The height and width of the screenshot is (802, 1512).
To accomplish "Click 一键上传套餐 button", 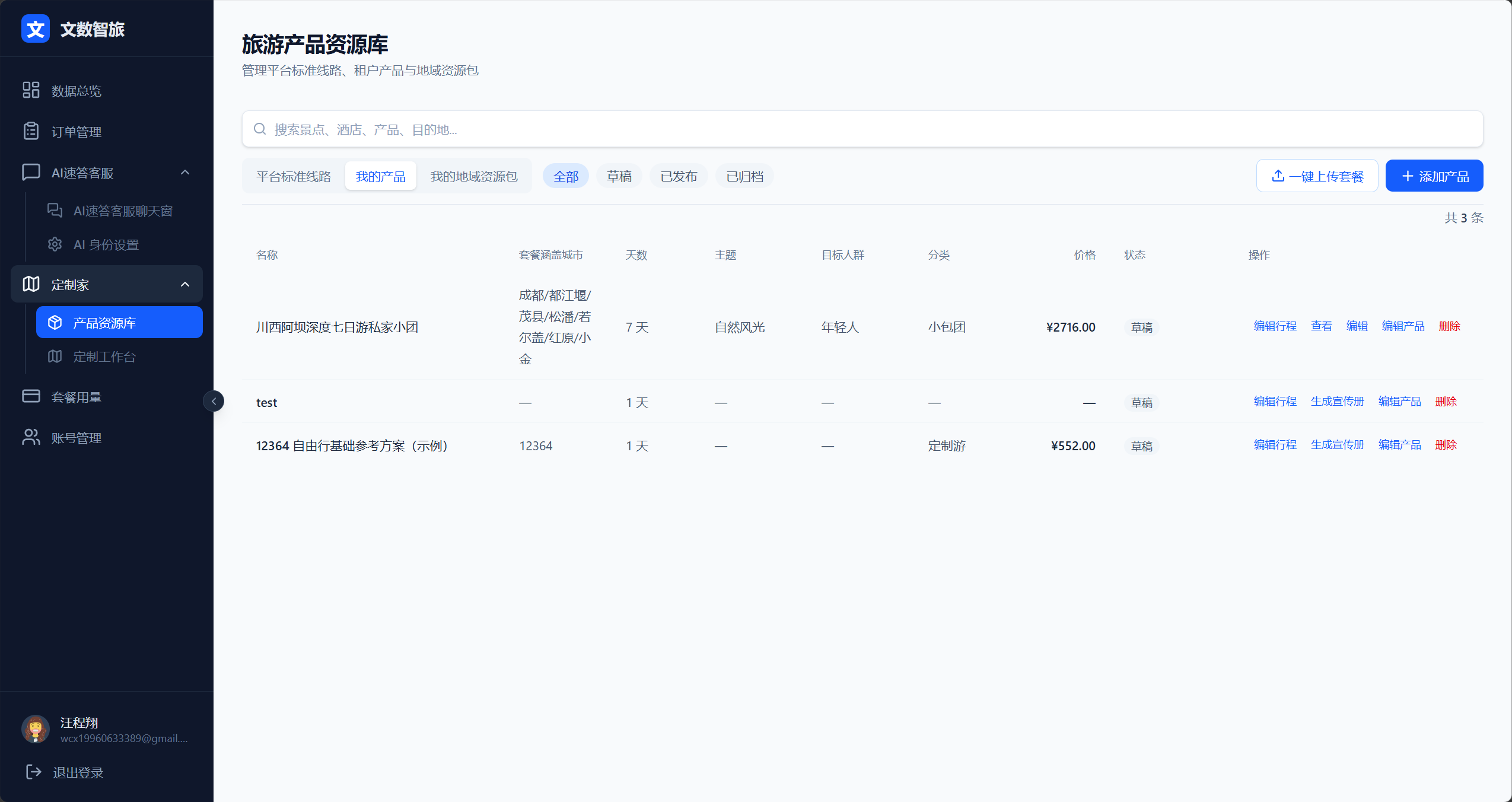I will click(1317, 176).
